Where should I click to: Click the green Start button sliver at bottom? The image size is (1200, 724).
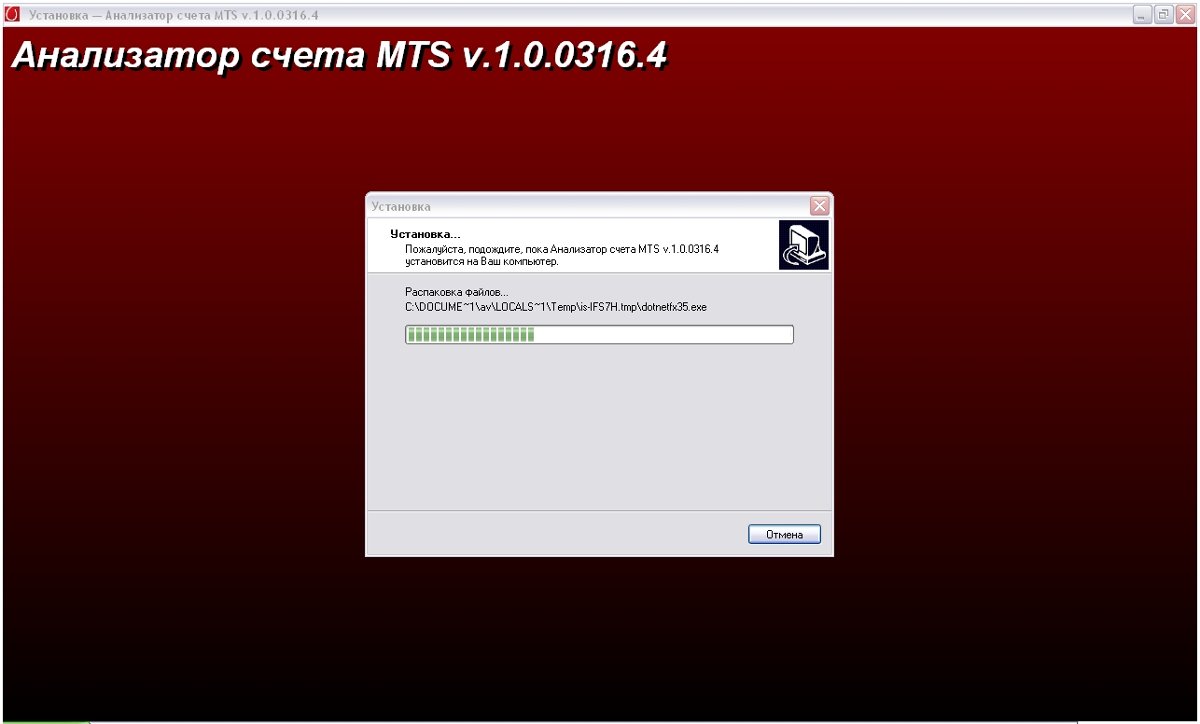point(45,721)
